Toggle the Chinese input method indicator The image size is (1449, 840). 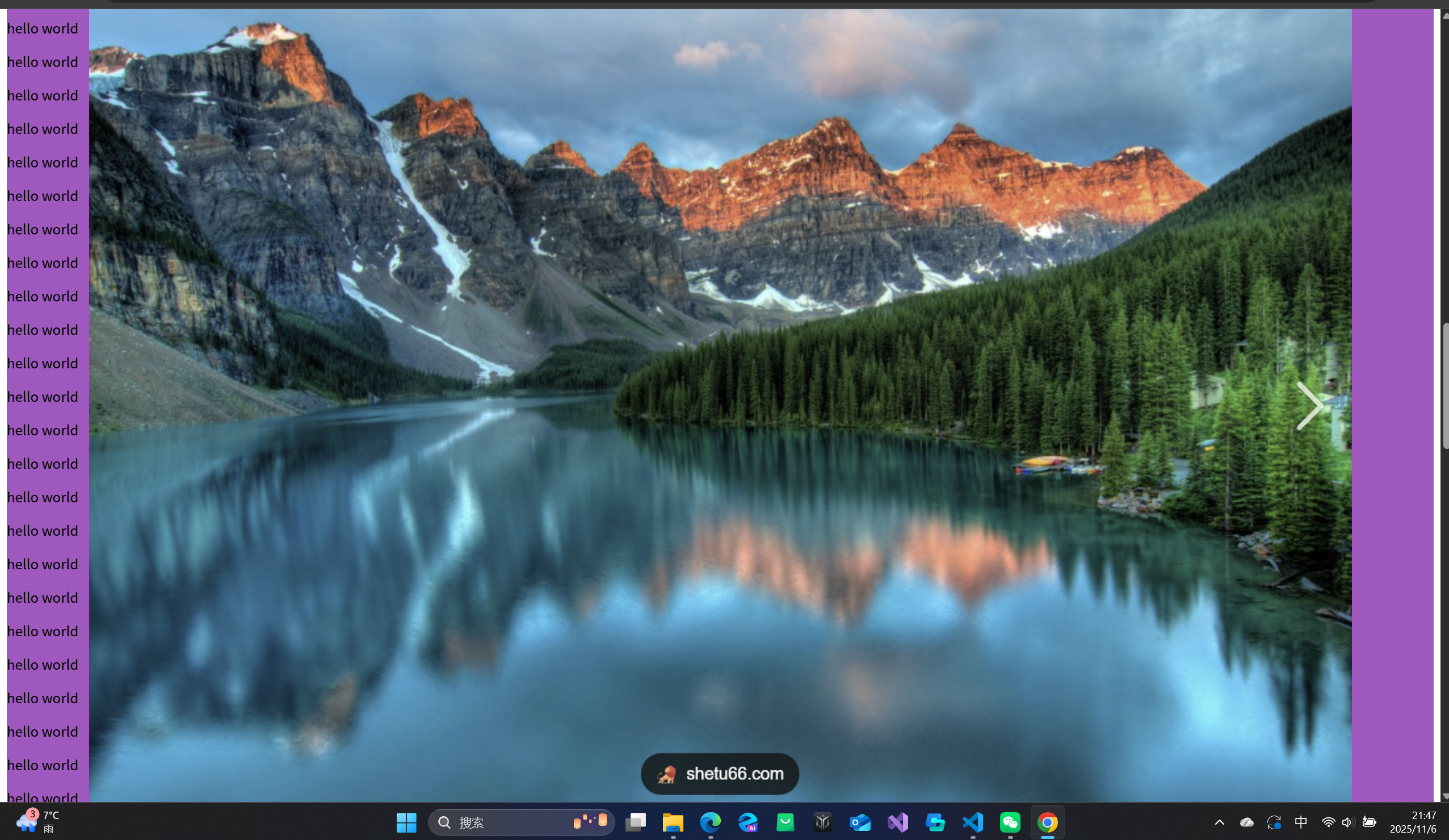1301,822
